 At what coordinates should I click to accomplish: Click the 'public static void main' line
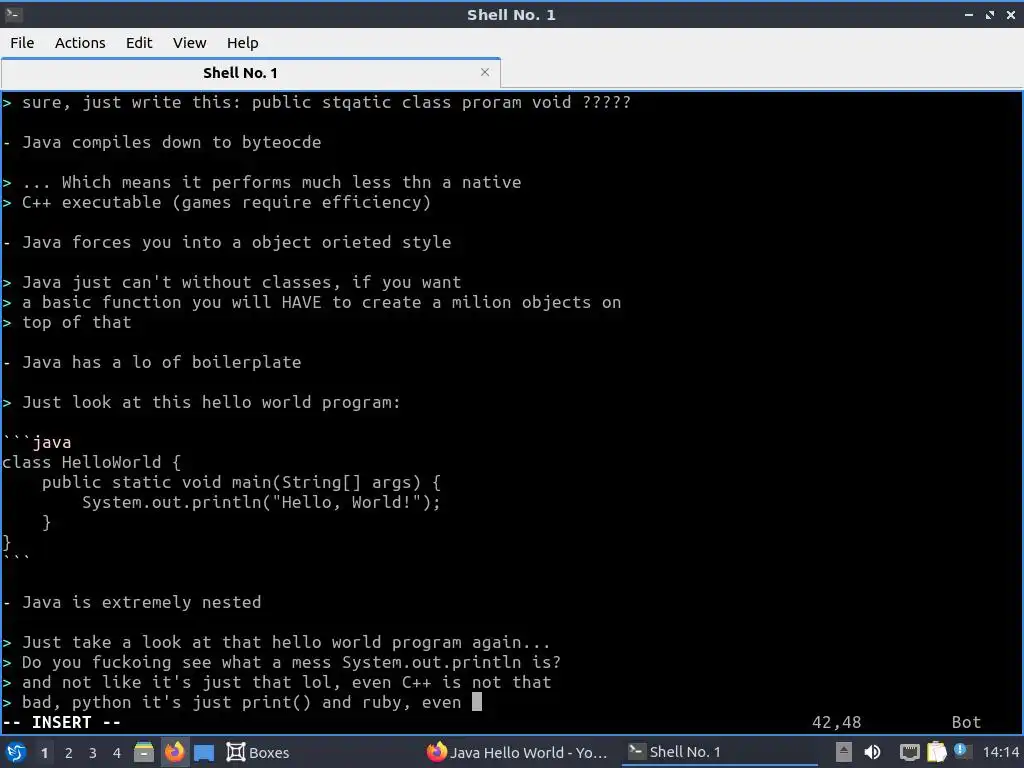[x=242, y=483]
